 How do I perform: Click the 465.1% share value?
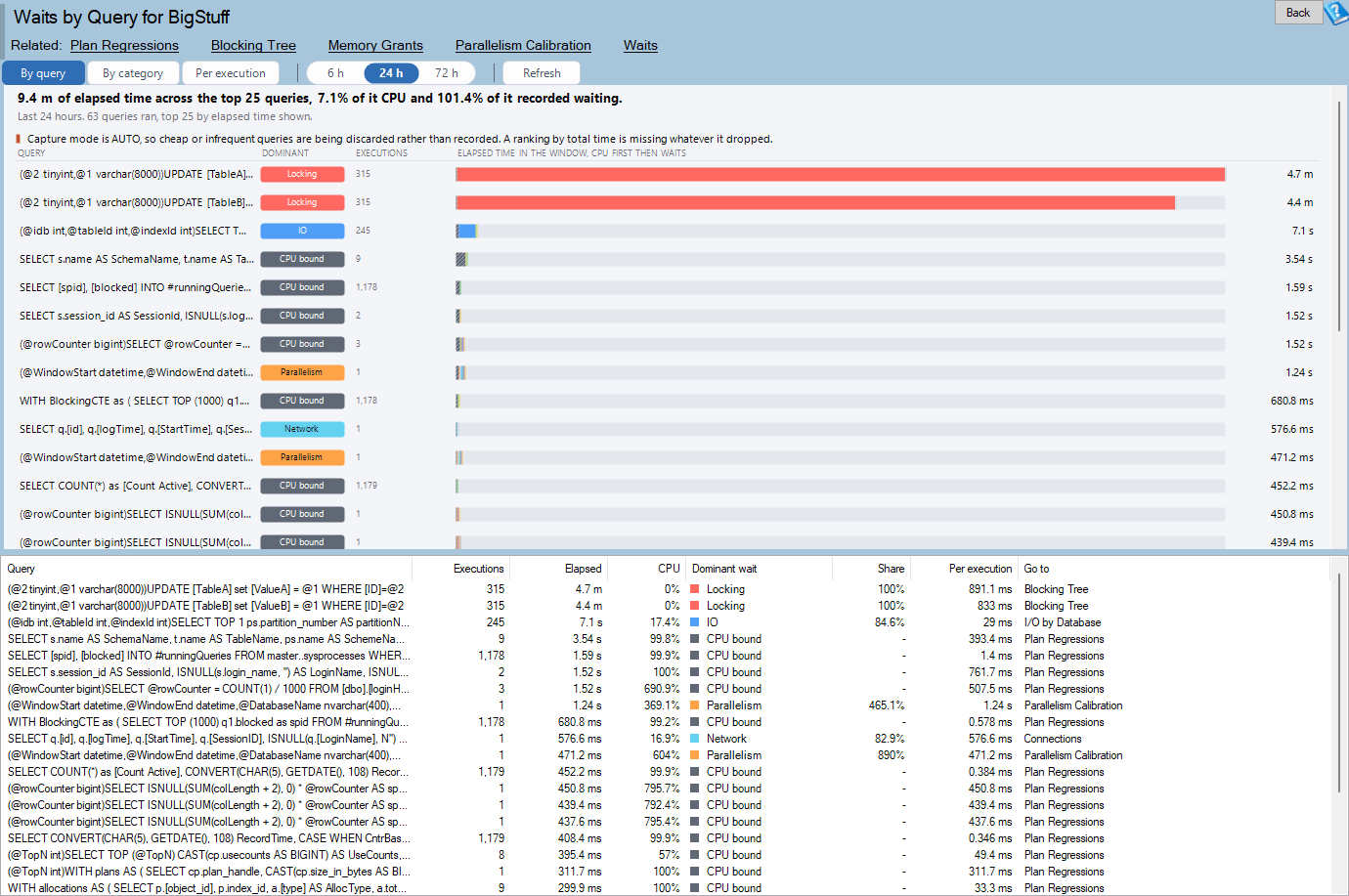point(886,705)
